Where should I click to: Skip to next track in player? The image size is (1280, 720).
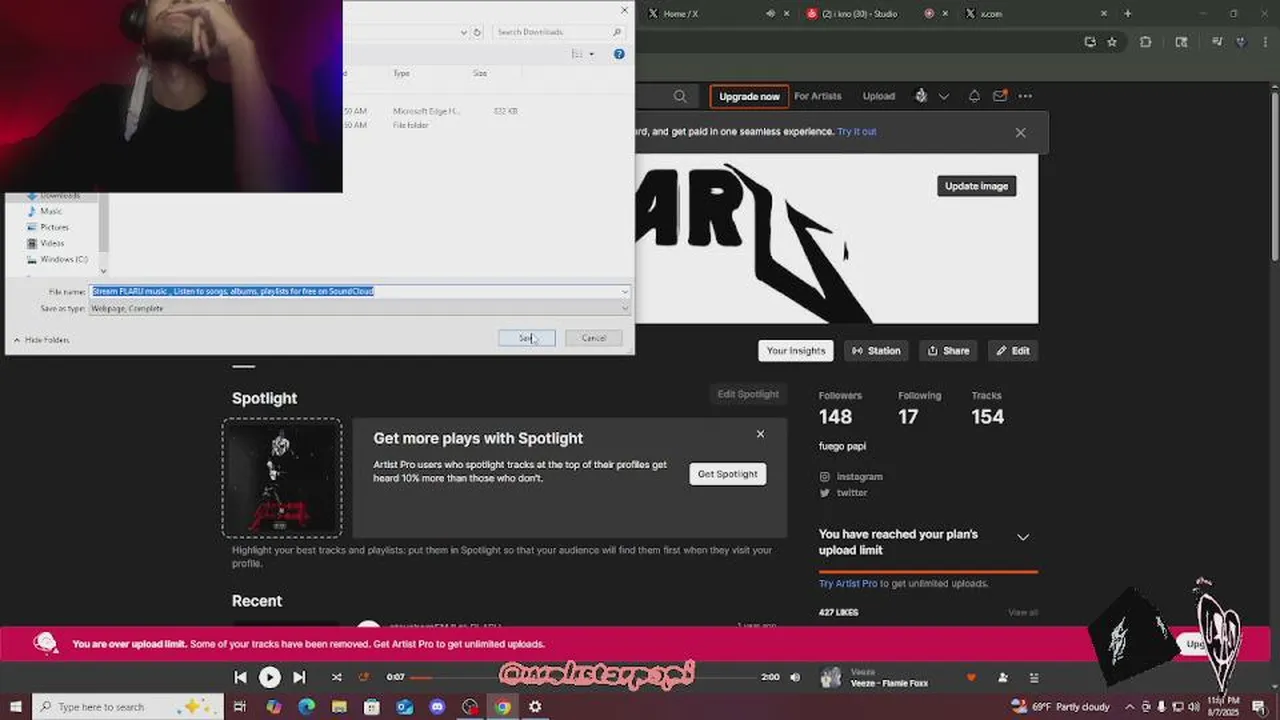(299, 677)
